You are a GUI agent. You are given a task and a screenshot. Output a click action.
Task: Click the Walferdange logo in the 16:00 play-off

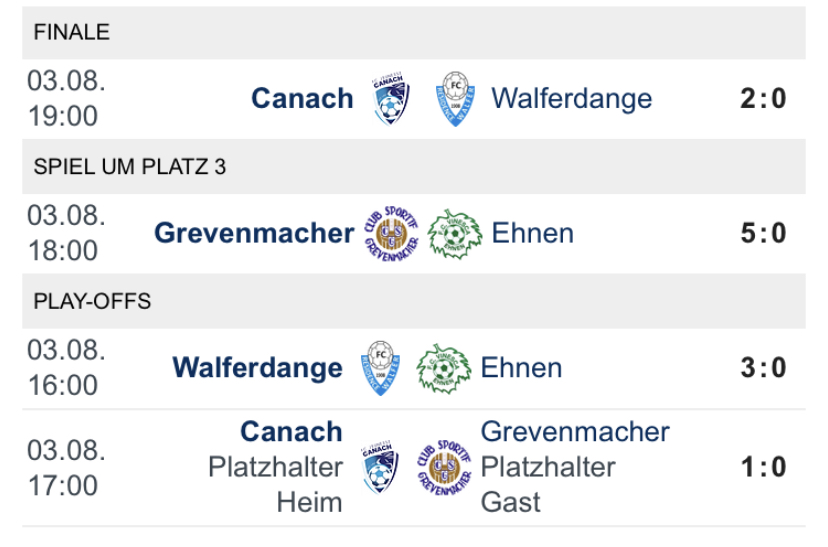pyautogui.click(x=379, y=368)
